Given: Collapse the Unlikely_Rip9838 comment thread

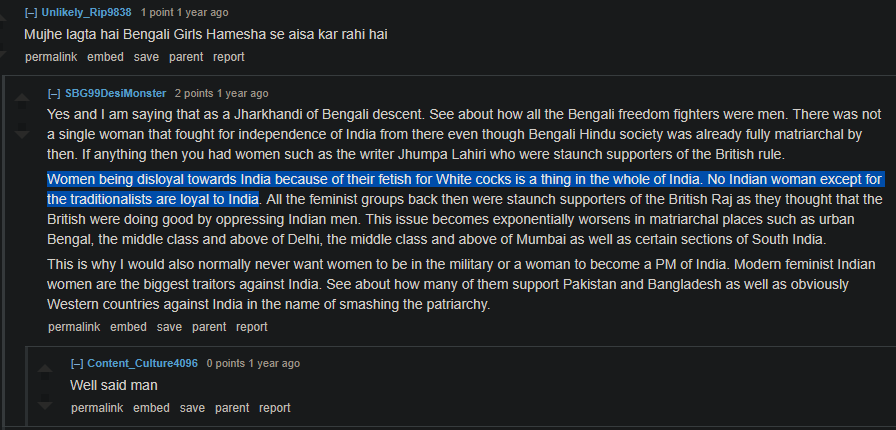Looking at the screenshot, I should coord(31,13).
